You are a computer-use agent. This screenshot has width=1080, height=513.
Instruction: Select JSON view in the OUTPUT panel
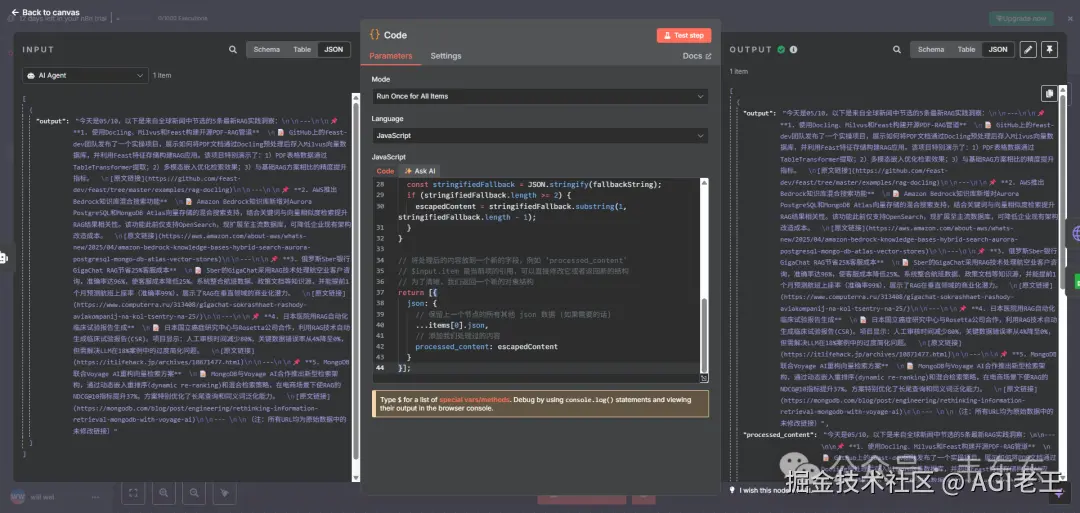pyautogui.click(x=998, y=50)
